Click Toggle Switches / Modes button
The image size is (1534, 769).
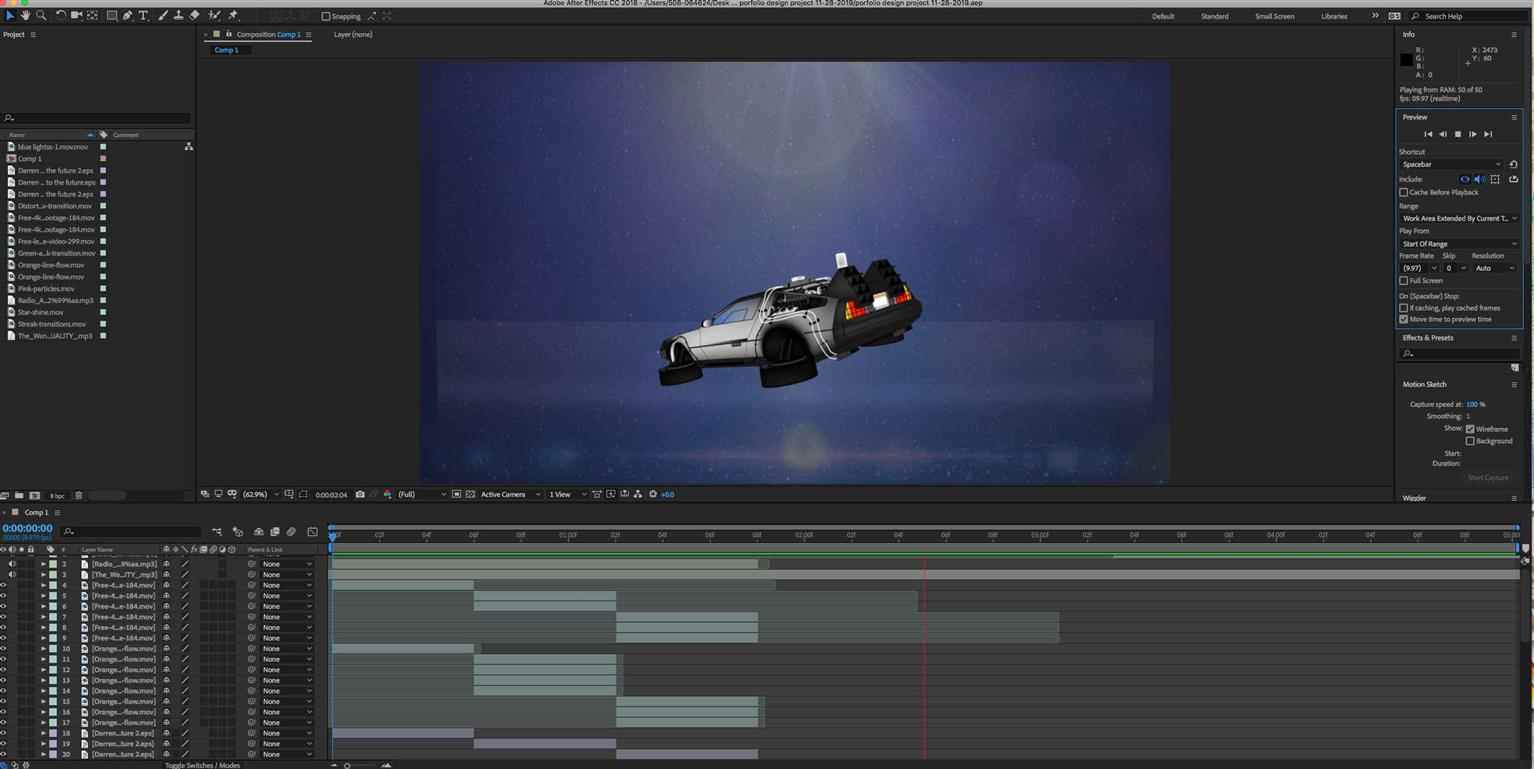(202, 765)
